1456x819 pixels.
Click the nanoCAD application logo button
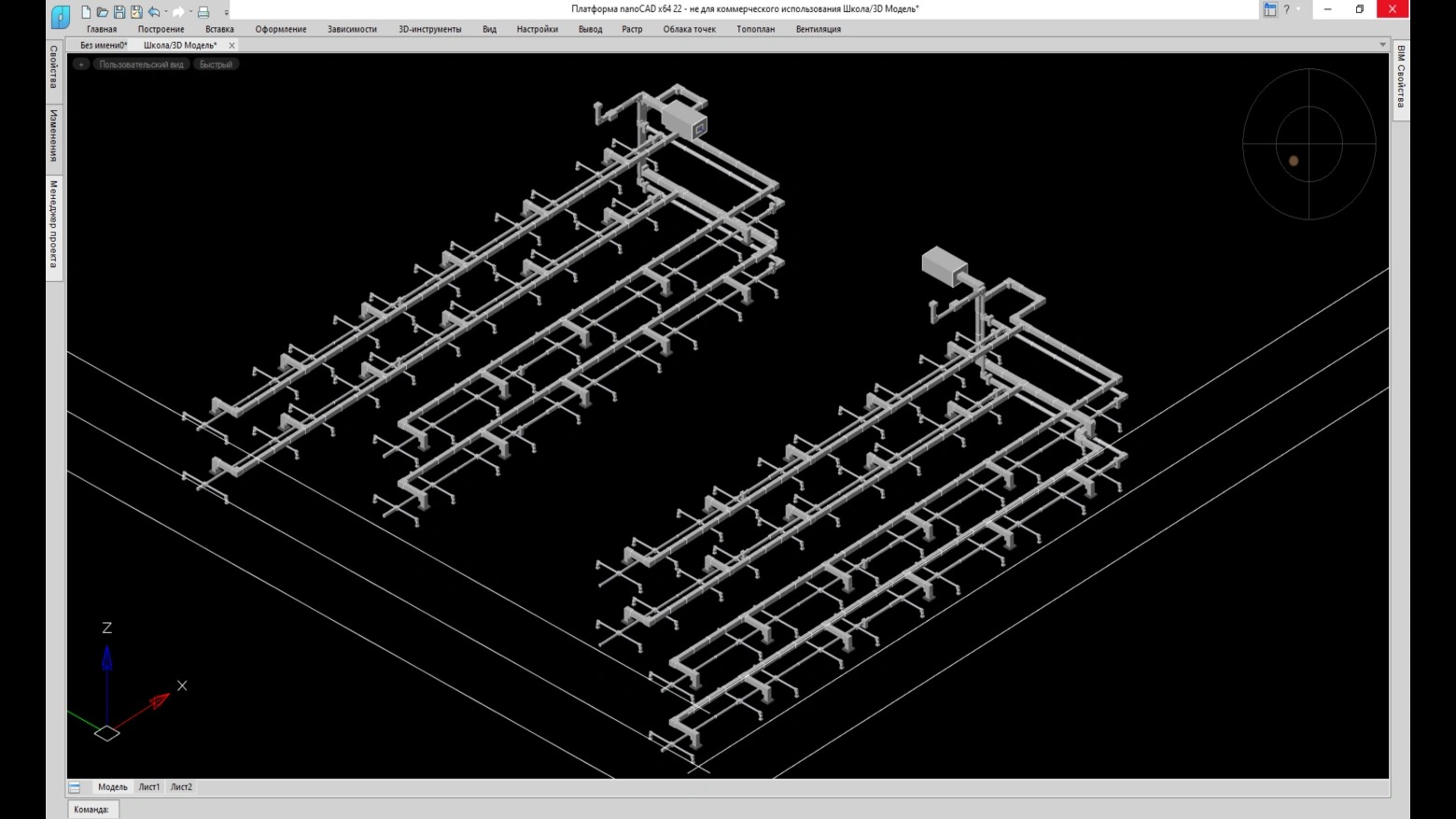click(x=61, y=16)
